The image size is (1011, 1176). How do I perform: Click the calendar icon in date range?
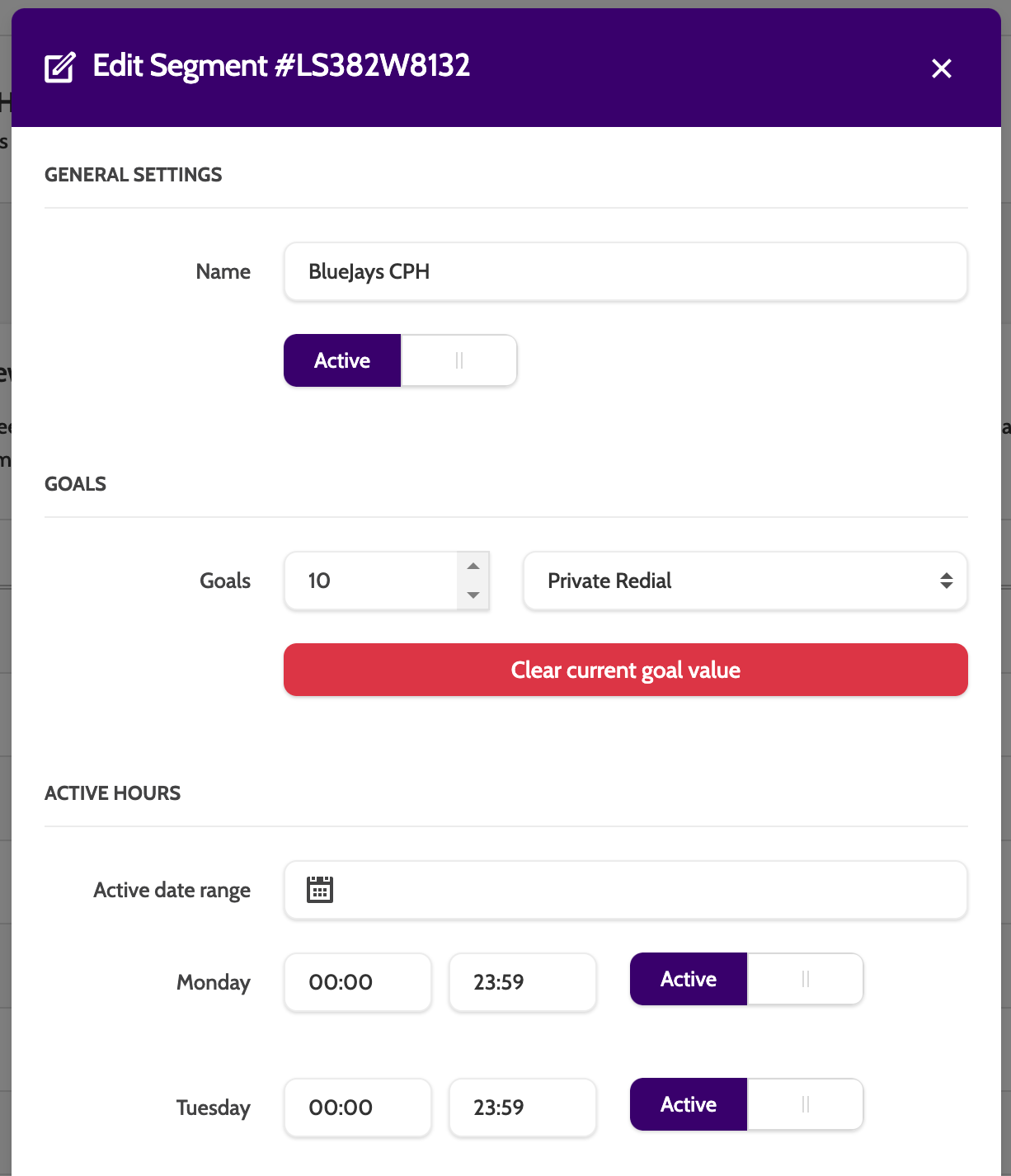coord(320,890)
